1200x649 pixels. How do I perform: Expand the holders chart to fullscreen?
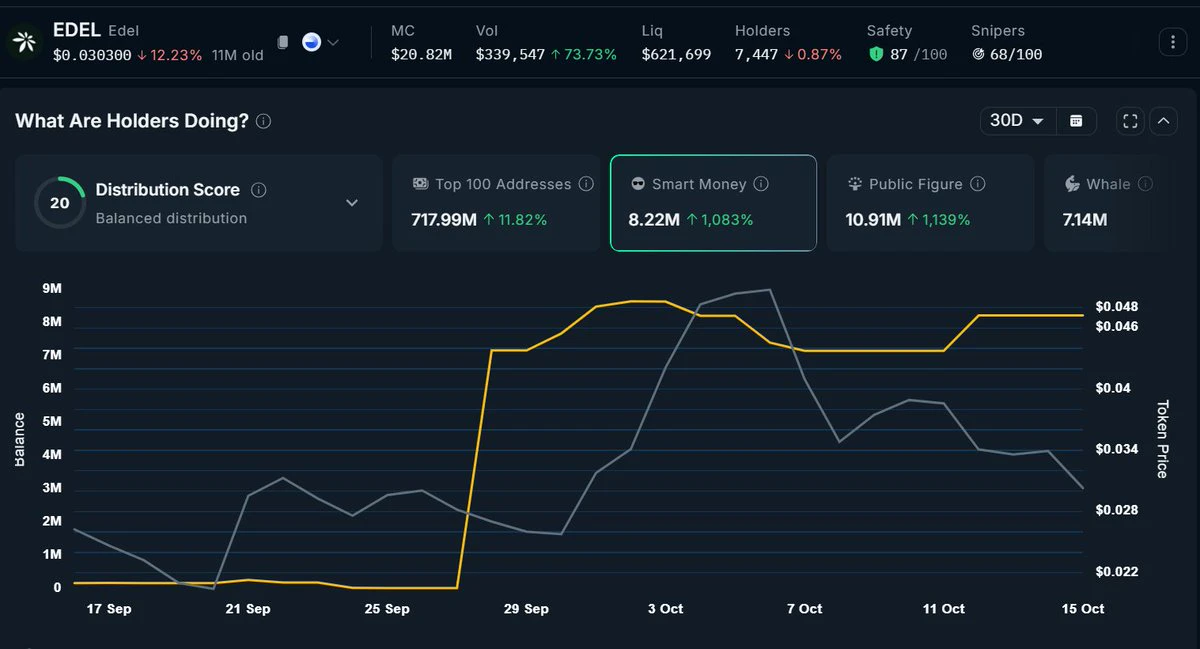click(1131, 121)
